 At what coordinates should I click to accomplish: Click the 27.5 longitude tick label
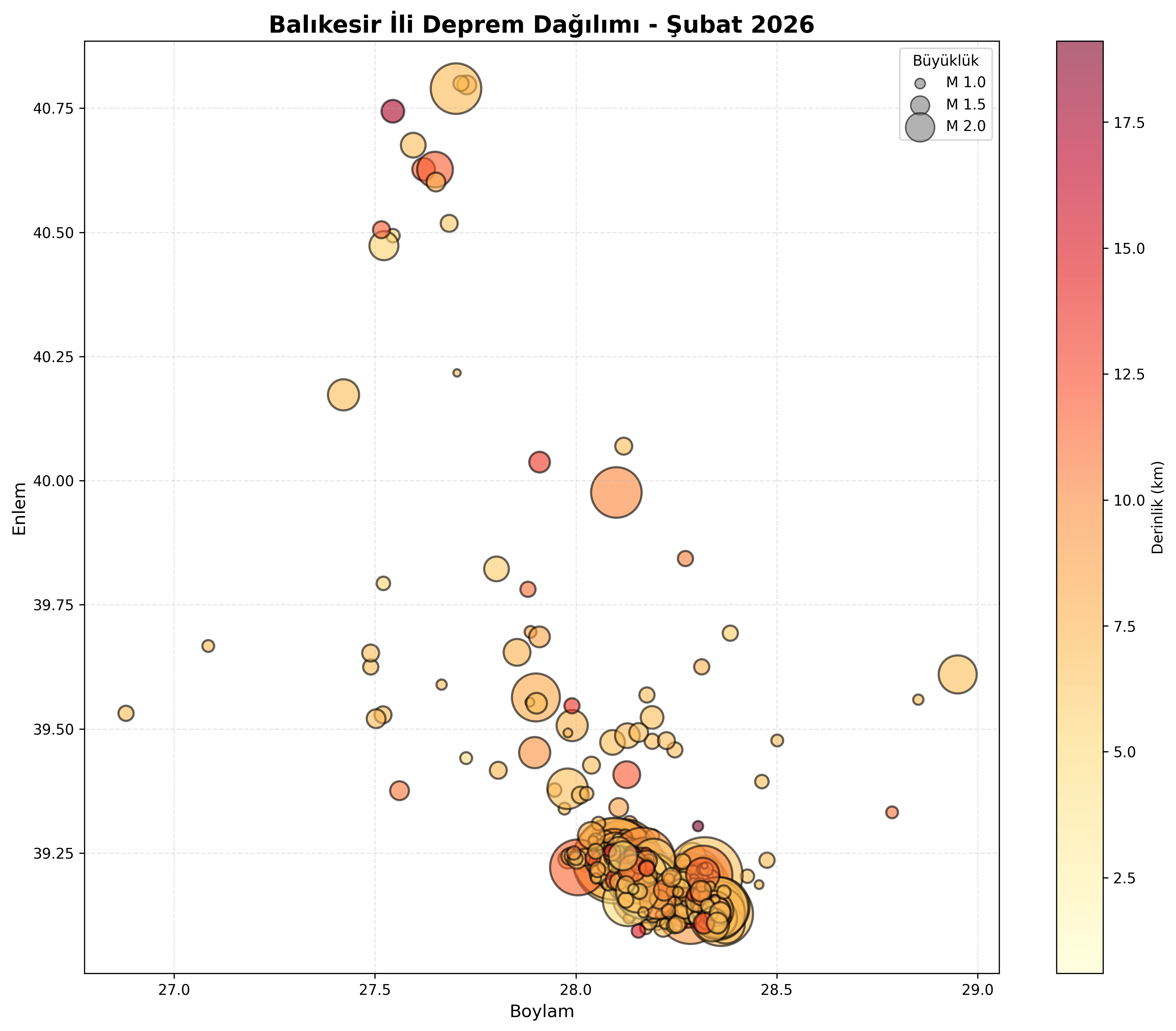click(x=375, y=991)
